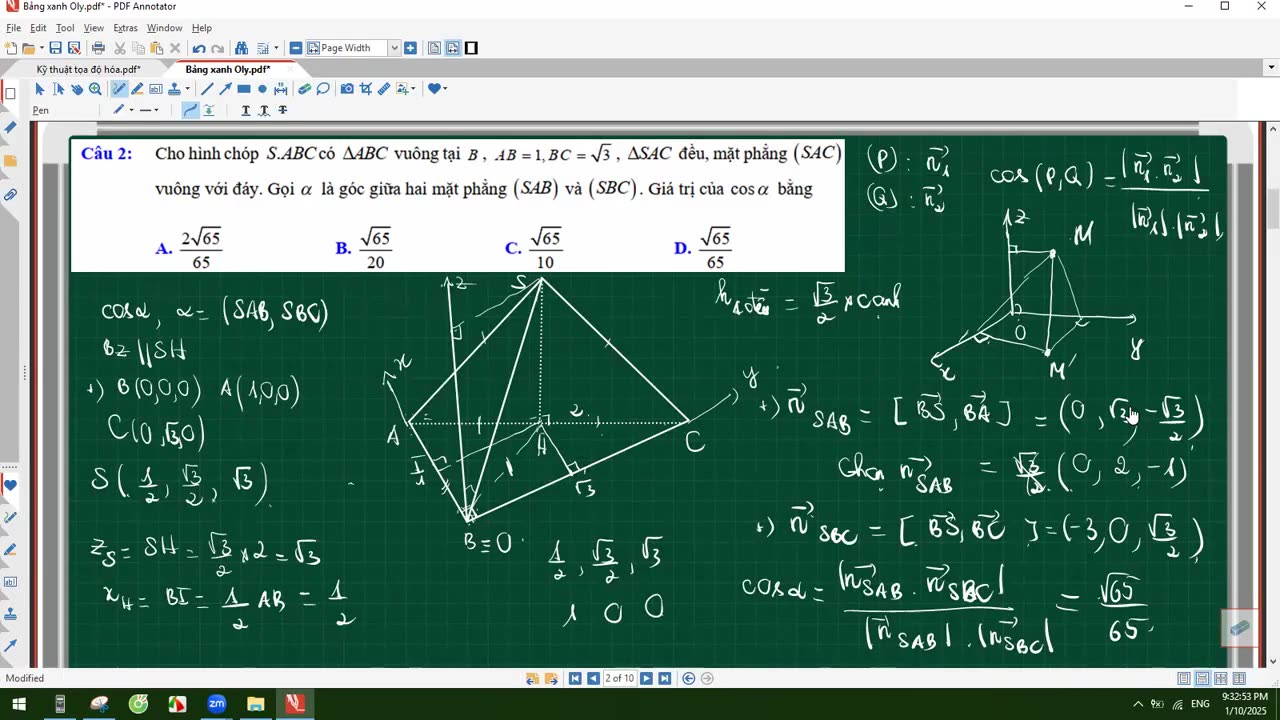Screen dimensions: 1280x720
Task: Select the Lasso tool
Action: point(323,89)
